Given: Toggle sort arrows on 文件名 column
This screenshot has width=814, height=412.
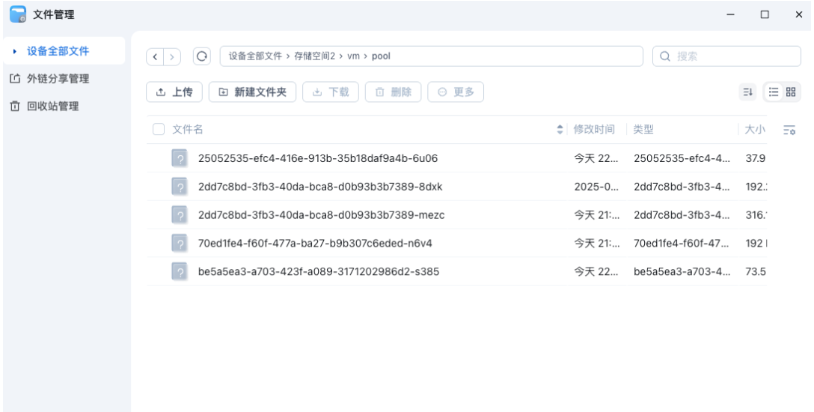Looking at the screenshot, I should [x=560, y=130].
